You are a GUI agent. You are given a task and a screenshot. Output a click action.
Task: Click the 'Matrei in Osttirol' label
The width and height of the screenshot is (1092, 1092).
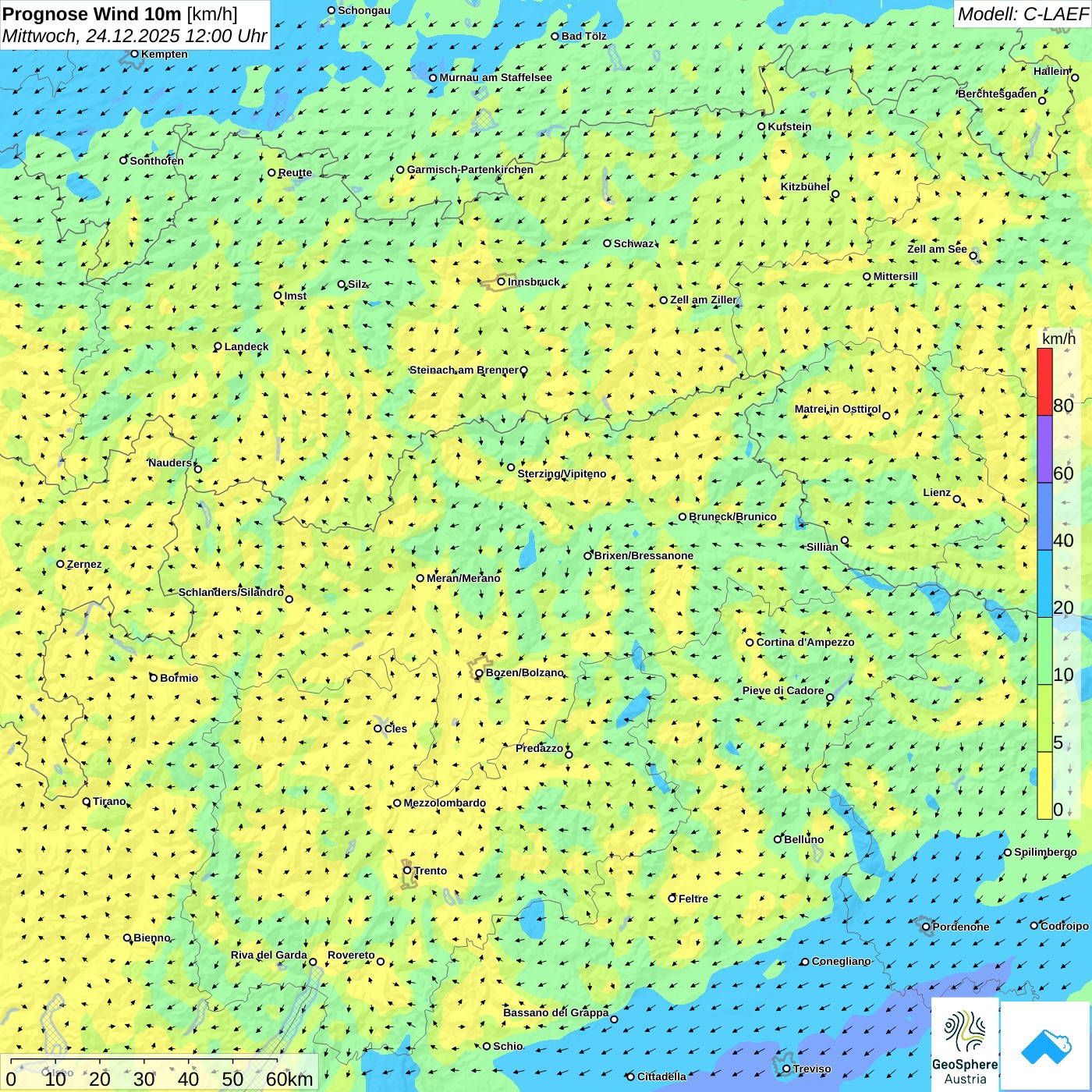click(838, 409)
